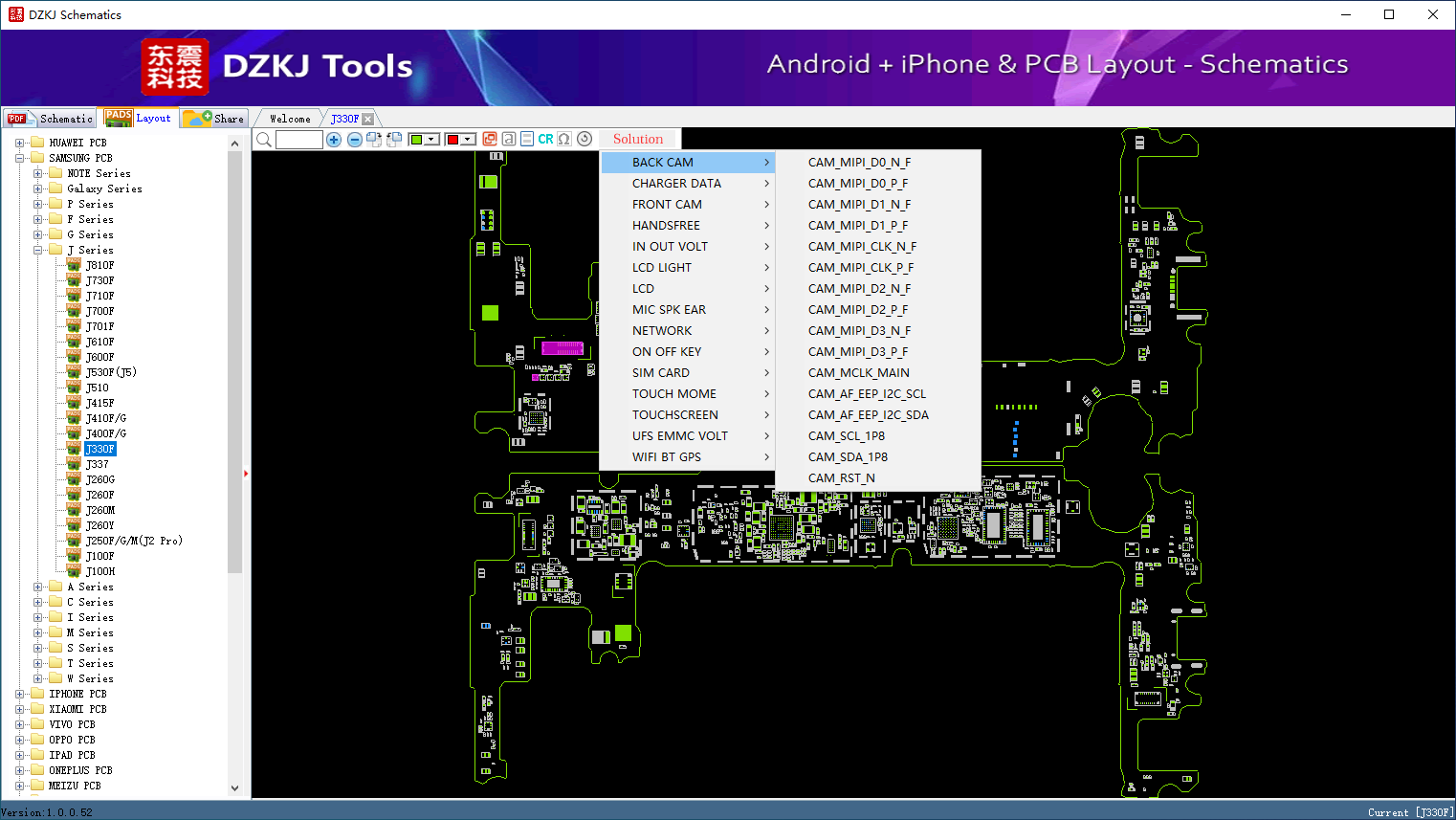1456x820 pixels.
Task: Collapse the J Series folder
Action: (38, 250)
